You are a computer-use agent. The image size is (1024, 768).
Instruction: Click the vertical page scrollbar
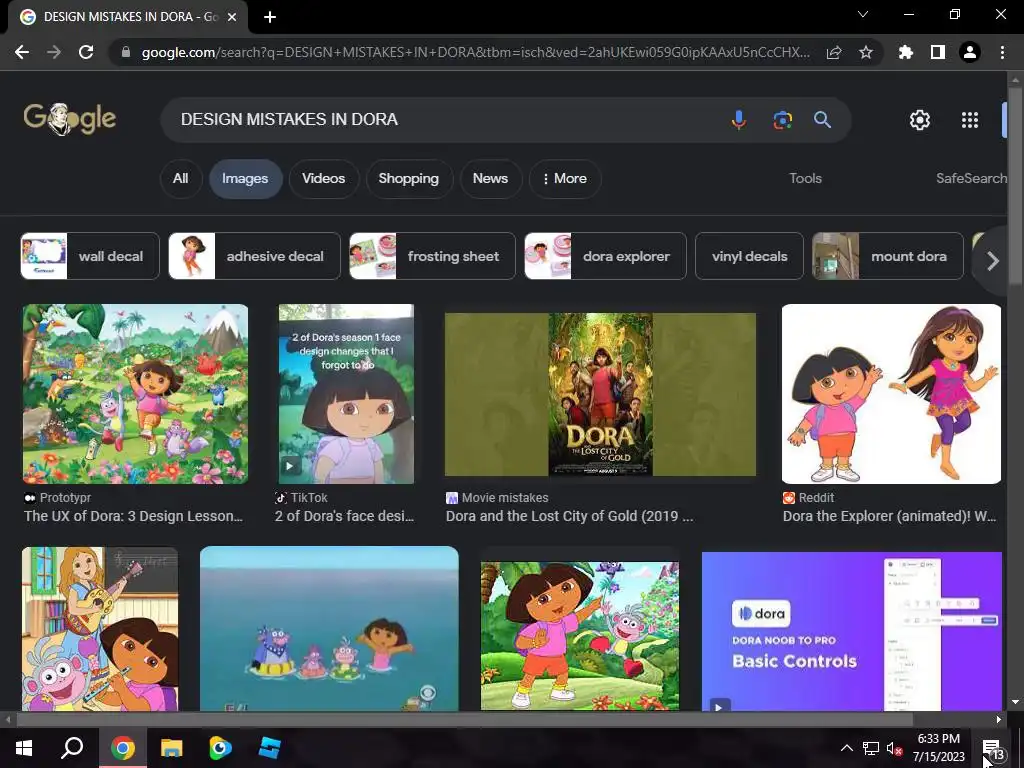1015,185
